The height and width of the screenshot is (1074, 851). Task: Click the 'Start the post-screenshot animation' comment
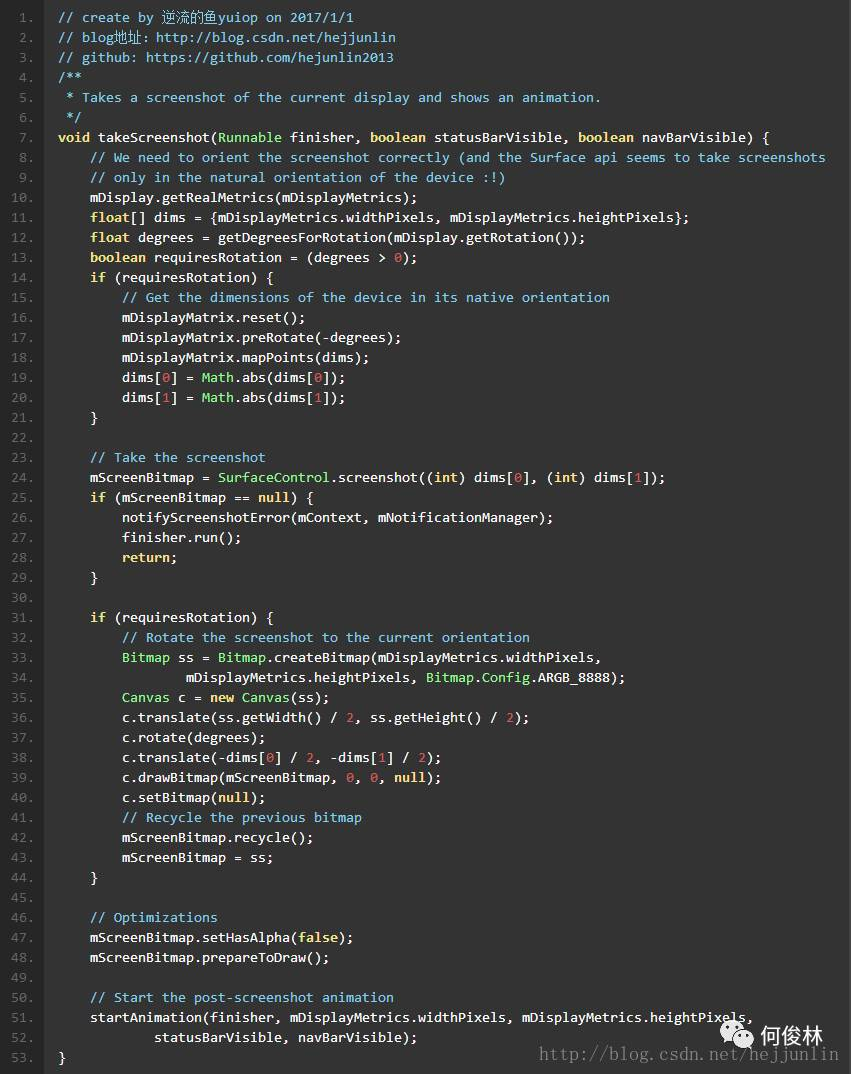click(x=241, y=998)
